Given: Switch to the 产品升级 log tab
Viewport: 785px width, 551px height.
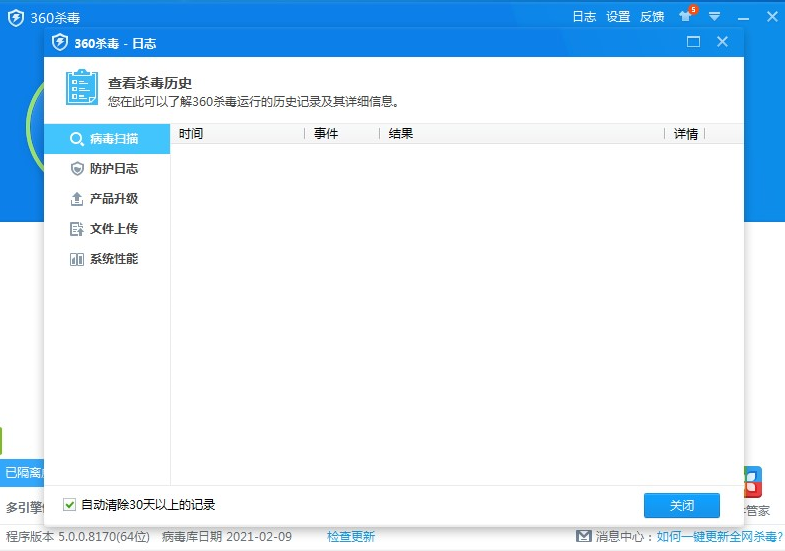Looking at the screenshot, I should 107,199.
